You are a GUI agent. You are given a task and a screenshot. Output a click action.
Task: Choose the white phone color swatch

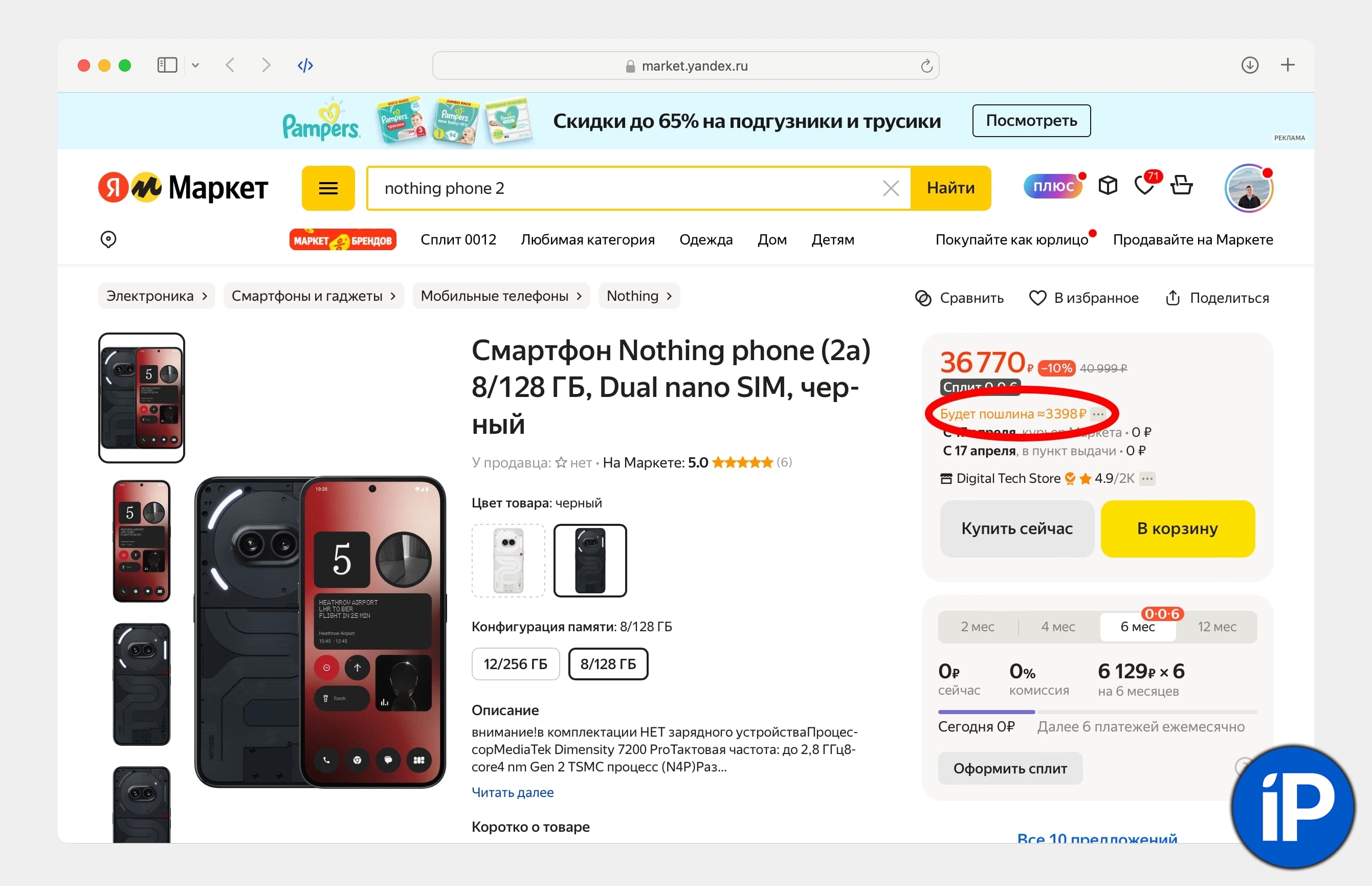[508, 560]
